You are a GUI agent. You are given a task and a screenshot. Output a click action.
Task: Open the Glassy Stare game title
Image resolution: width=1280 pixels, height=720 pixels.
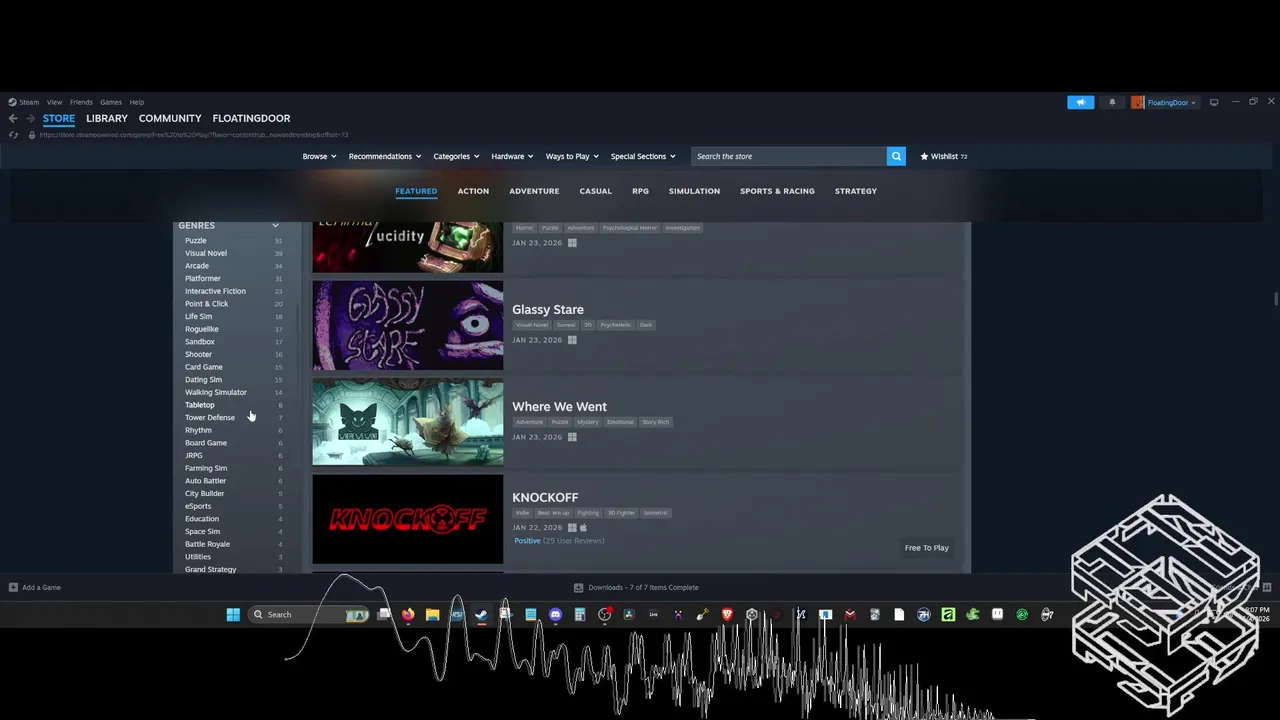tap(548, 310)
